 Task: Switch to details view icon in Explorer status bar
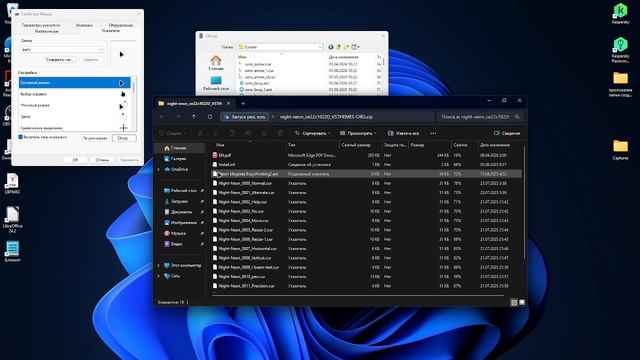click(514, 302)
